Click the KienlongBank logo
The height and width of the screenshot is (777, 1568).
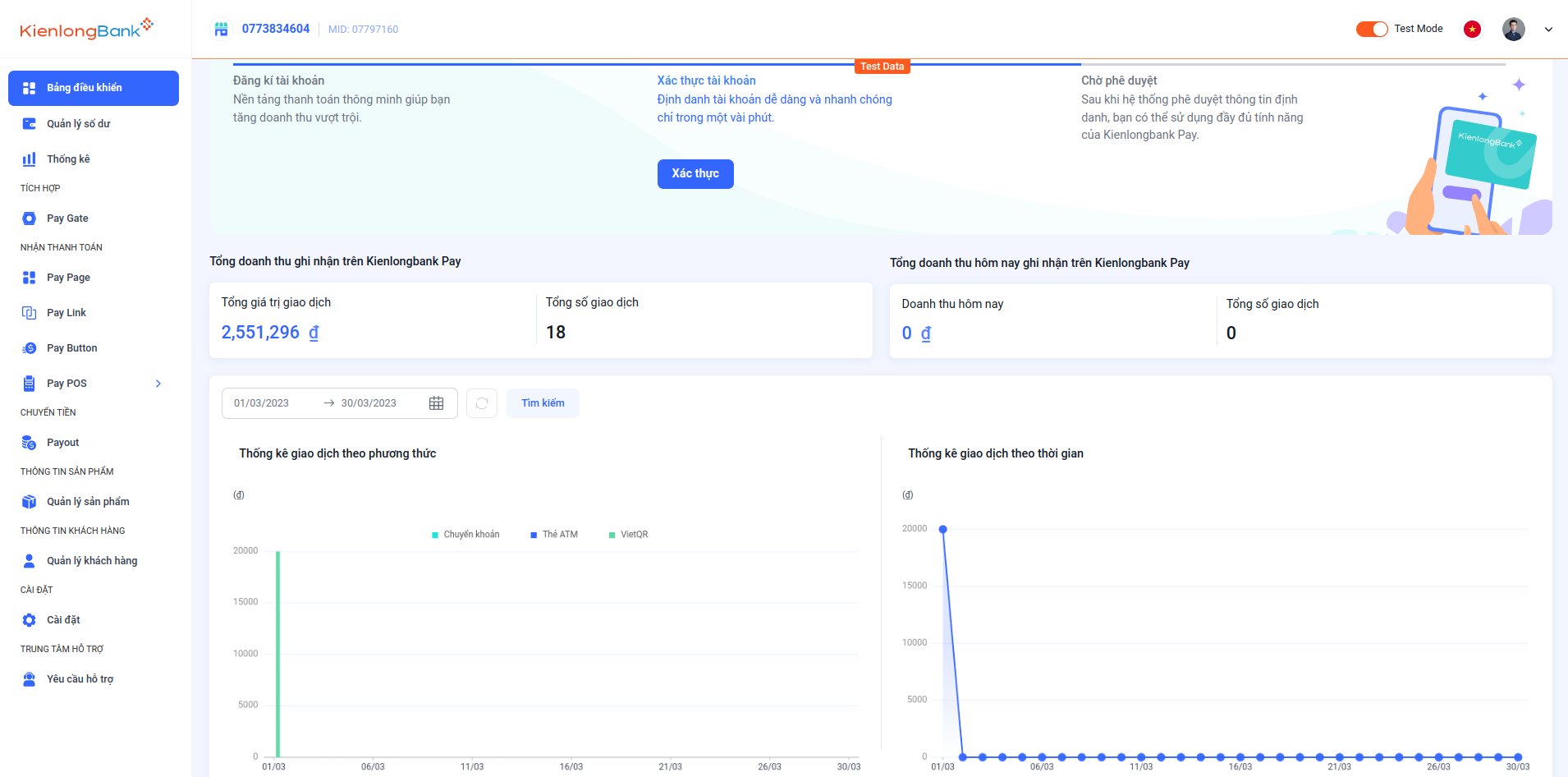(86, 29)
